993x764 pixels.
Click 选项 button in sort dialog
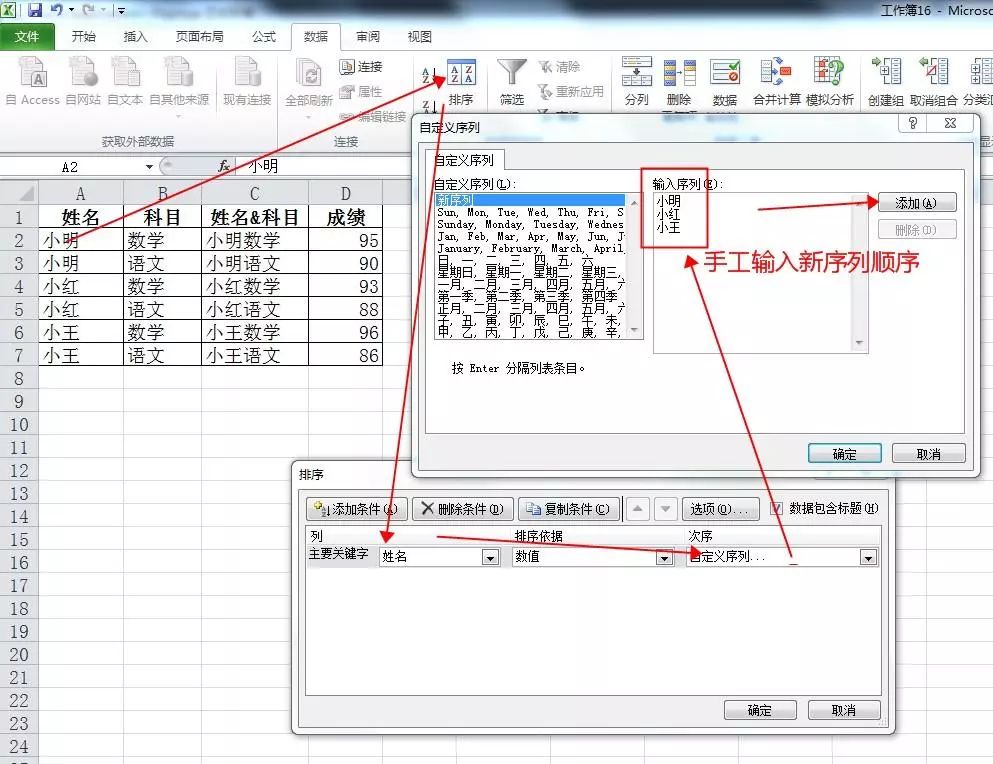pyautogui.click(x=721, y=509)
